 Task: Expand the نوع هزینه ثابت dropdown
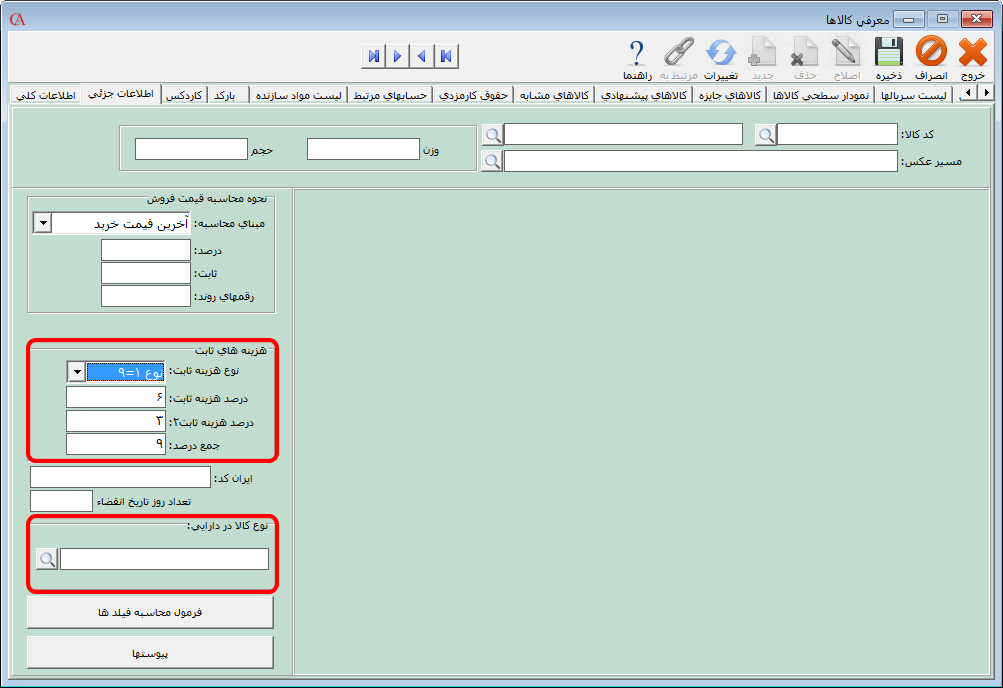(76, 372)
